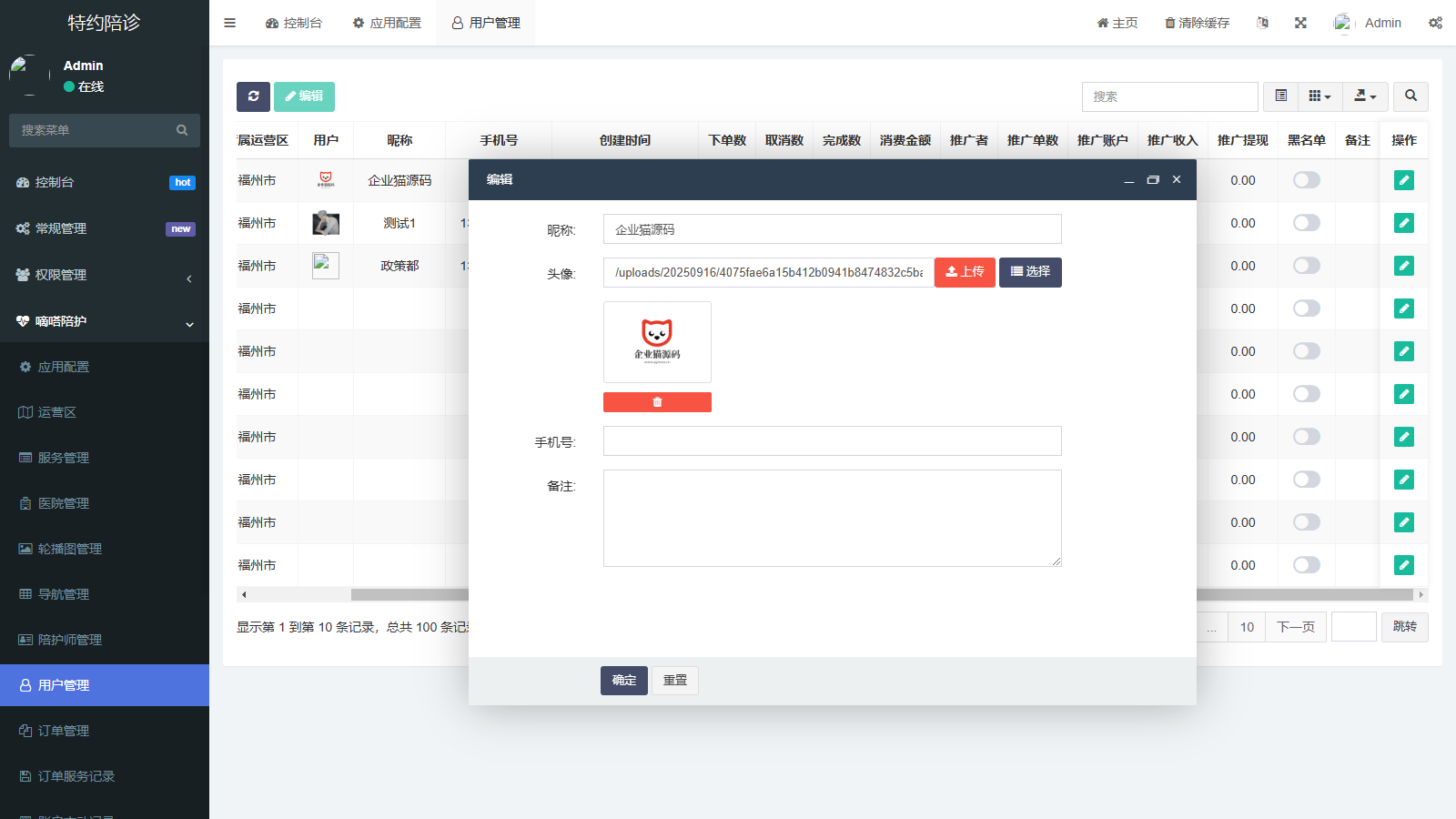Focus the 昵称 nickname input field
The height and width of the screenshot is (819, 1456).
tap(833, 229)
